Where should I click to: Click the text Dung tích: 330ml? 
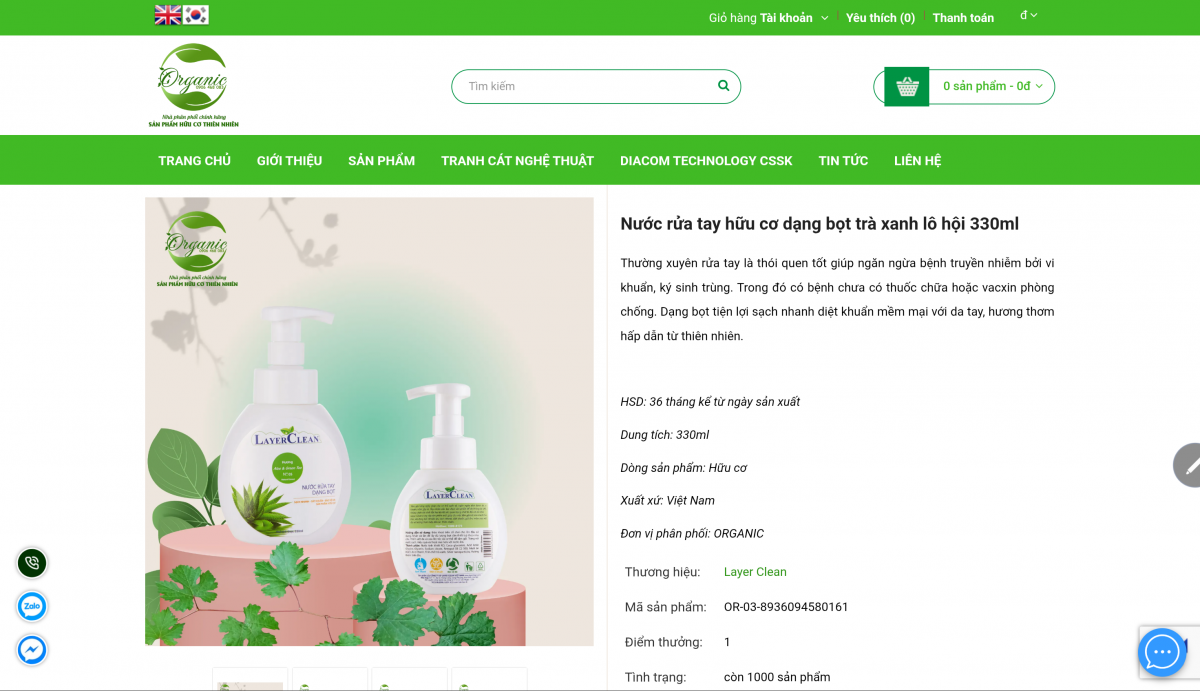point(665,435)
